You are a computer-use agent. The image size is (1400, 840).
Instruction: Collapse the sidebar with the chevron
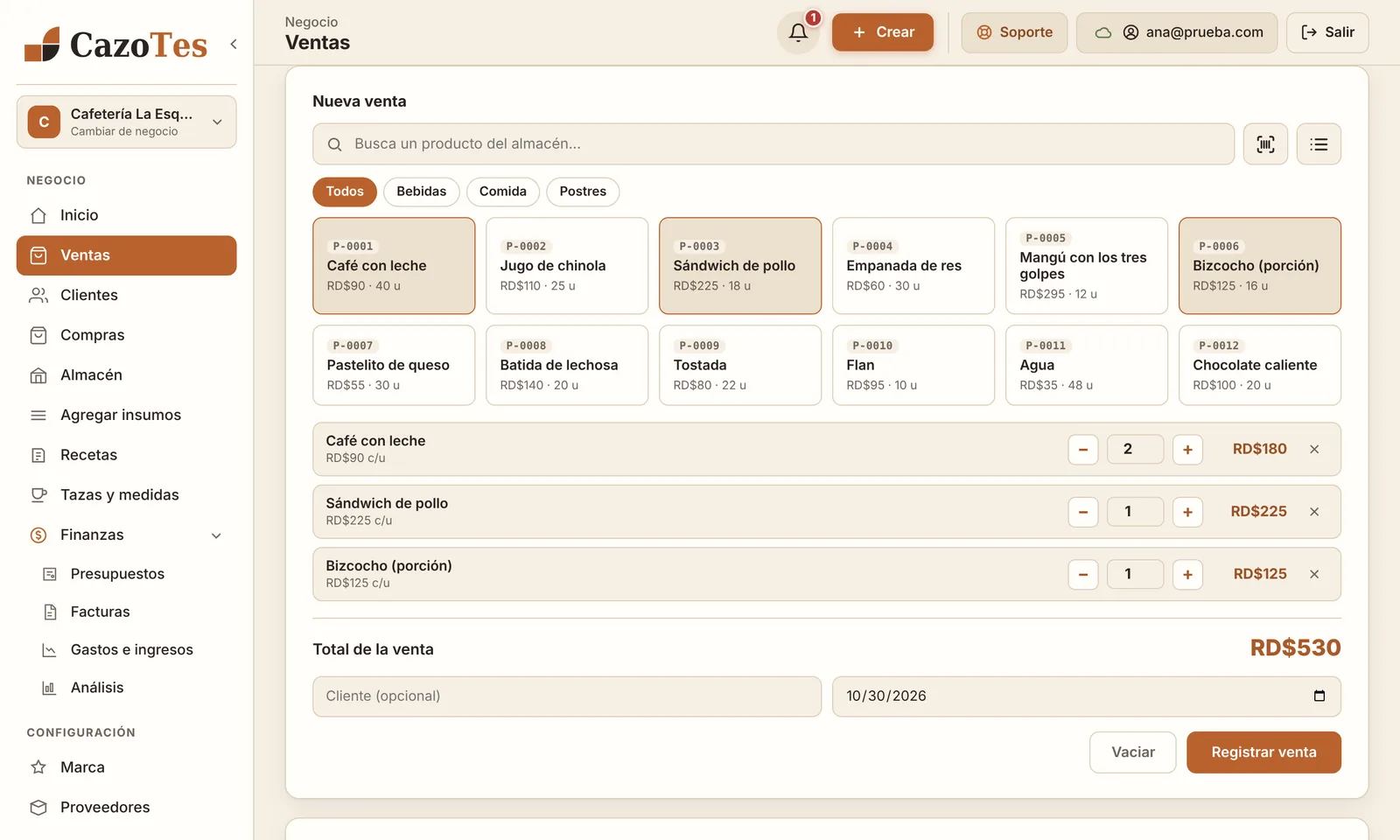click(x=234, y=44)
